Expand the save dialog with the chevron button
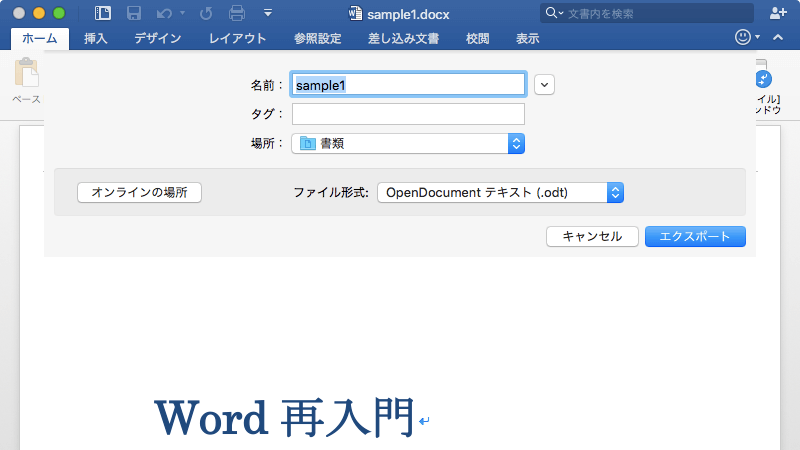Screen dimensions: 800x450 pyautogui.click(x=544, y=85)
